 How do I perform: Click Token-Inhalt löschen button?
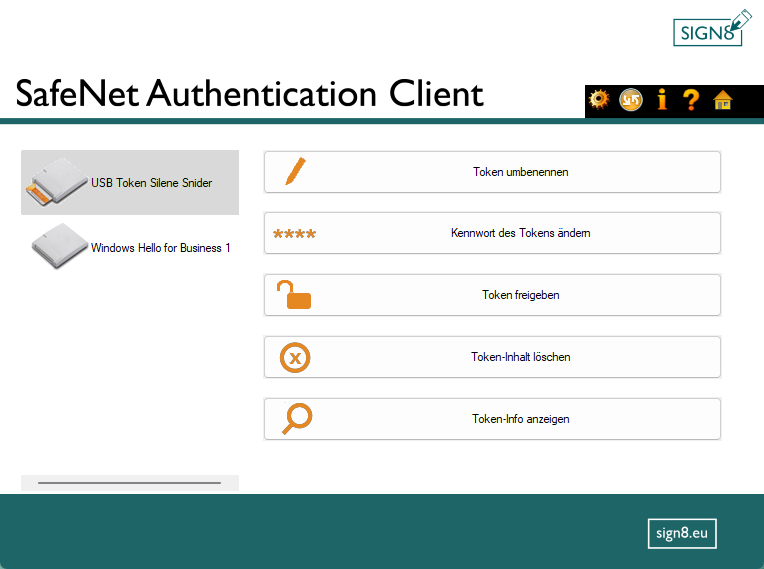(x=492, y=357)
